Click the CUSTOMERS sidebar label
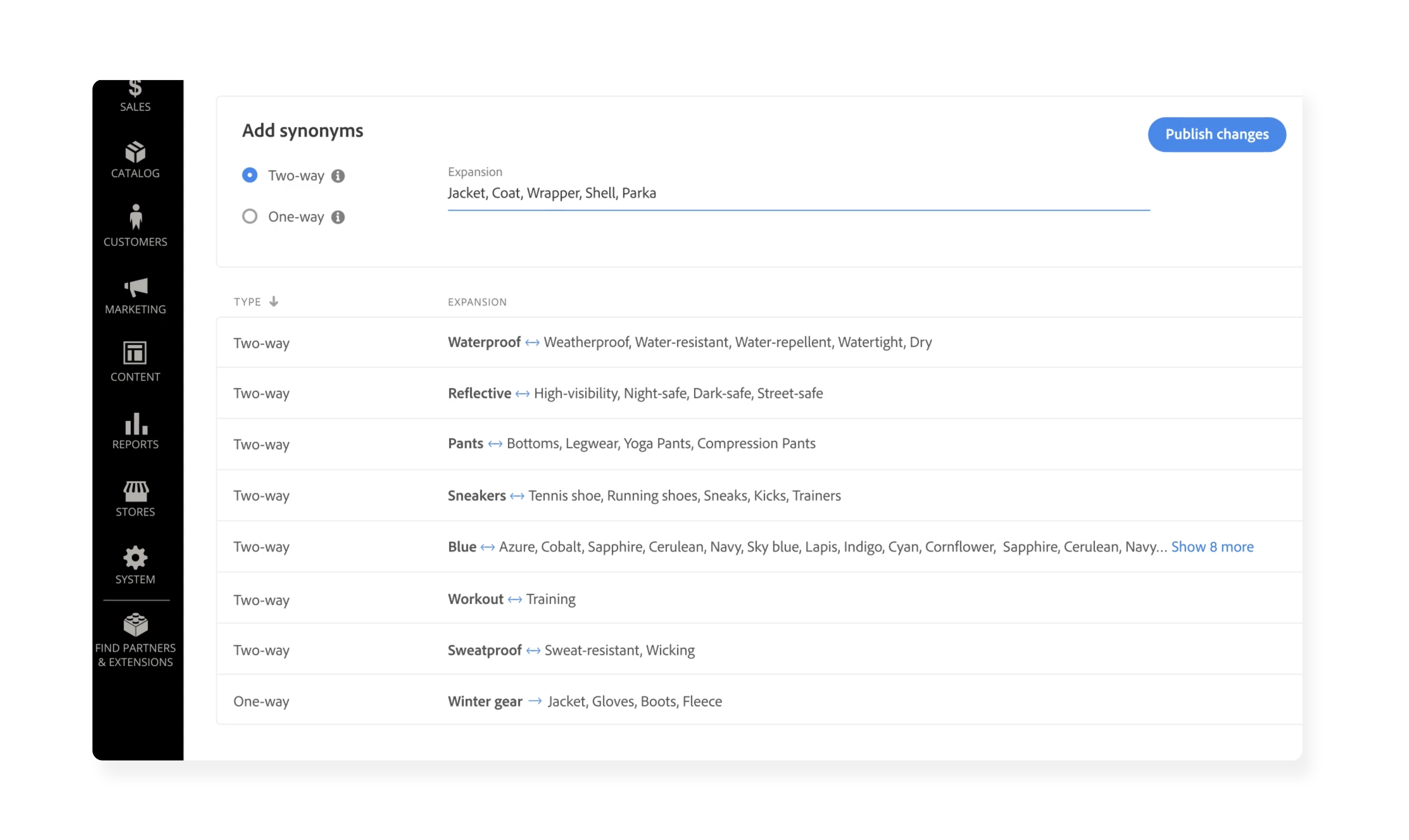 coord(135,242)
